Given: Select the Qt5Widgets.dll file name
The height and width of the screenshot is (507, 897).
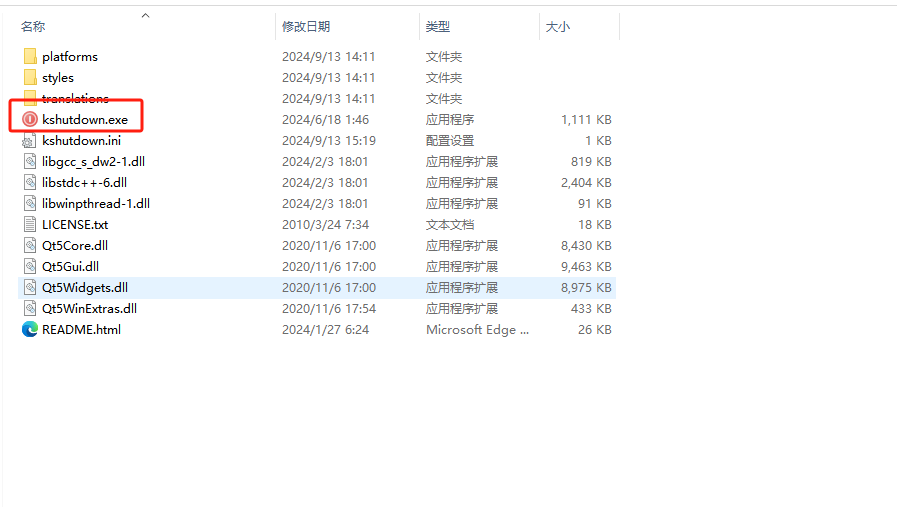Looking at the screenshot, I should click(x=85, y=288).
